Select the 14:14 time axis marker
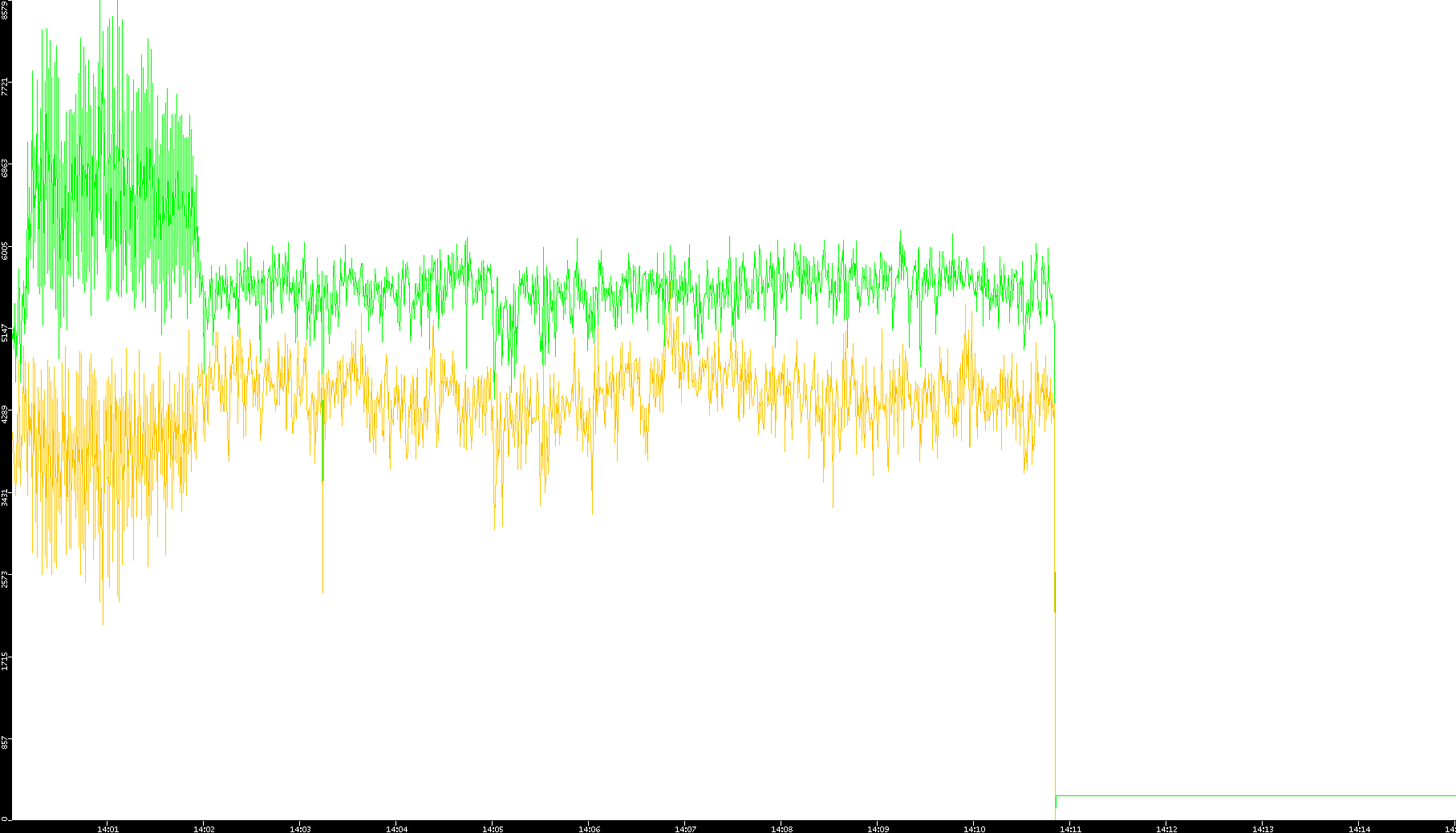Image resolution: width=1456 pixels, height=833 pixels. tap(1359, 828)
